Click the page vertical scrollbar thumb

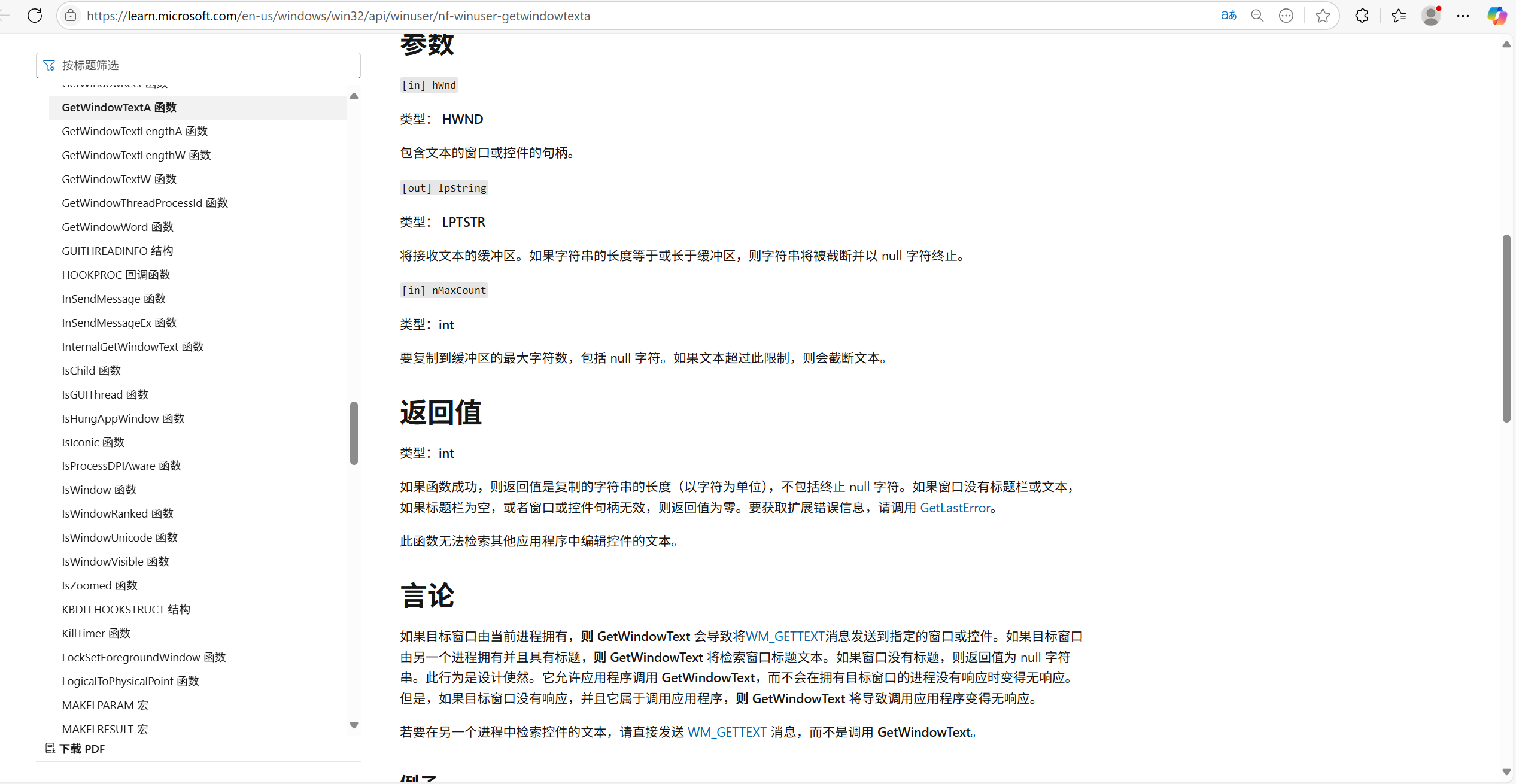[1506, 329]
